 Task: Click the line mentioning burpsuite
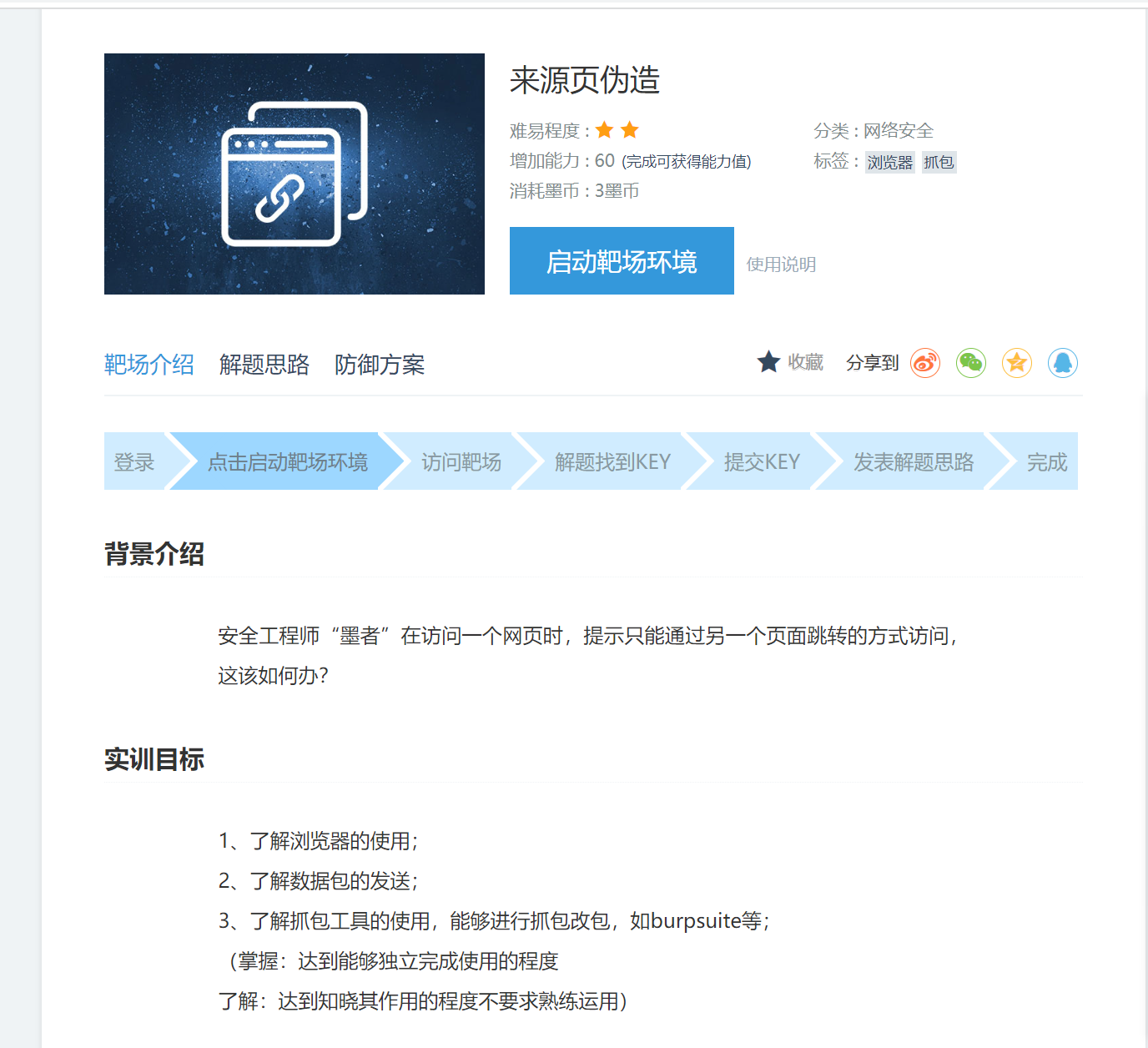pyautogui.click(x=494, y=921)
